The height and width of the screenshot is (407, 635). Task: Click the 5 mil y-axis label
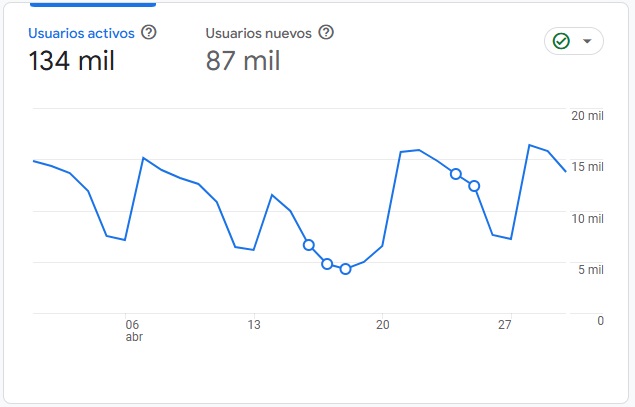tap(591, 270)
